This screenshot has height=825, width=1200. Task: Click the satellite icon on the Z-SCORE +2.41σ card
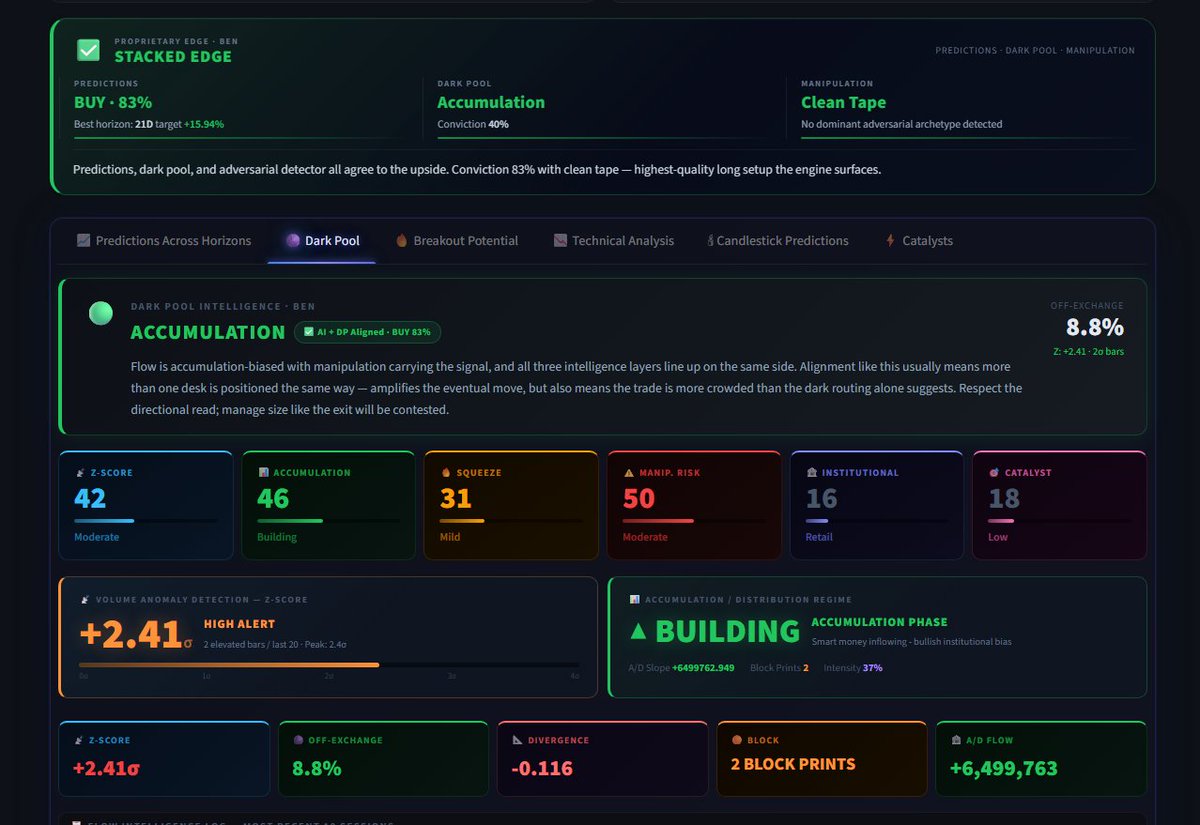point(79,741)
